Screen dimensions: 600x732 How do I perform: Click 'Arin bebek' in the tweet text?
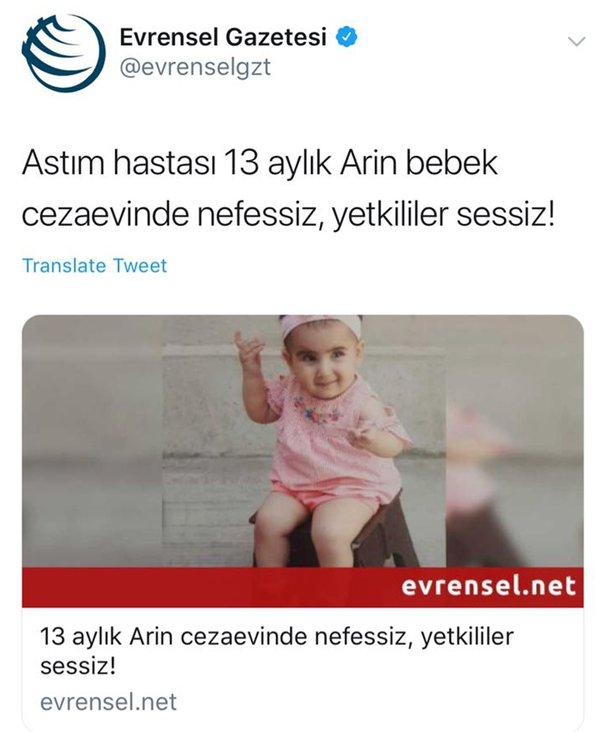tap(419, 163)
